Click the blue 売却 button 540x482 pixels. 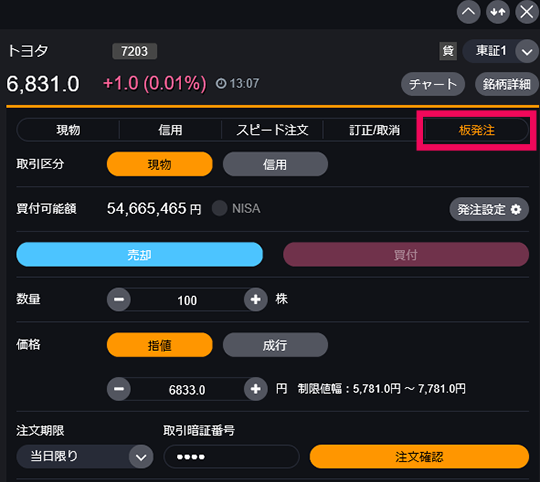pyautogui.click(x=139, y=254)
